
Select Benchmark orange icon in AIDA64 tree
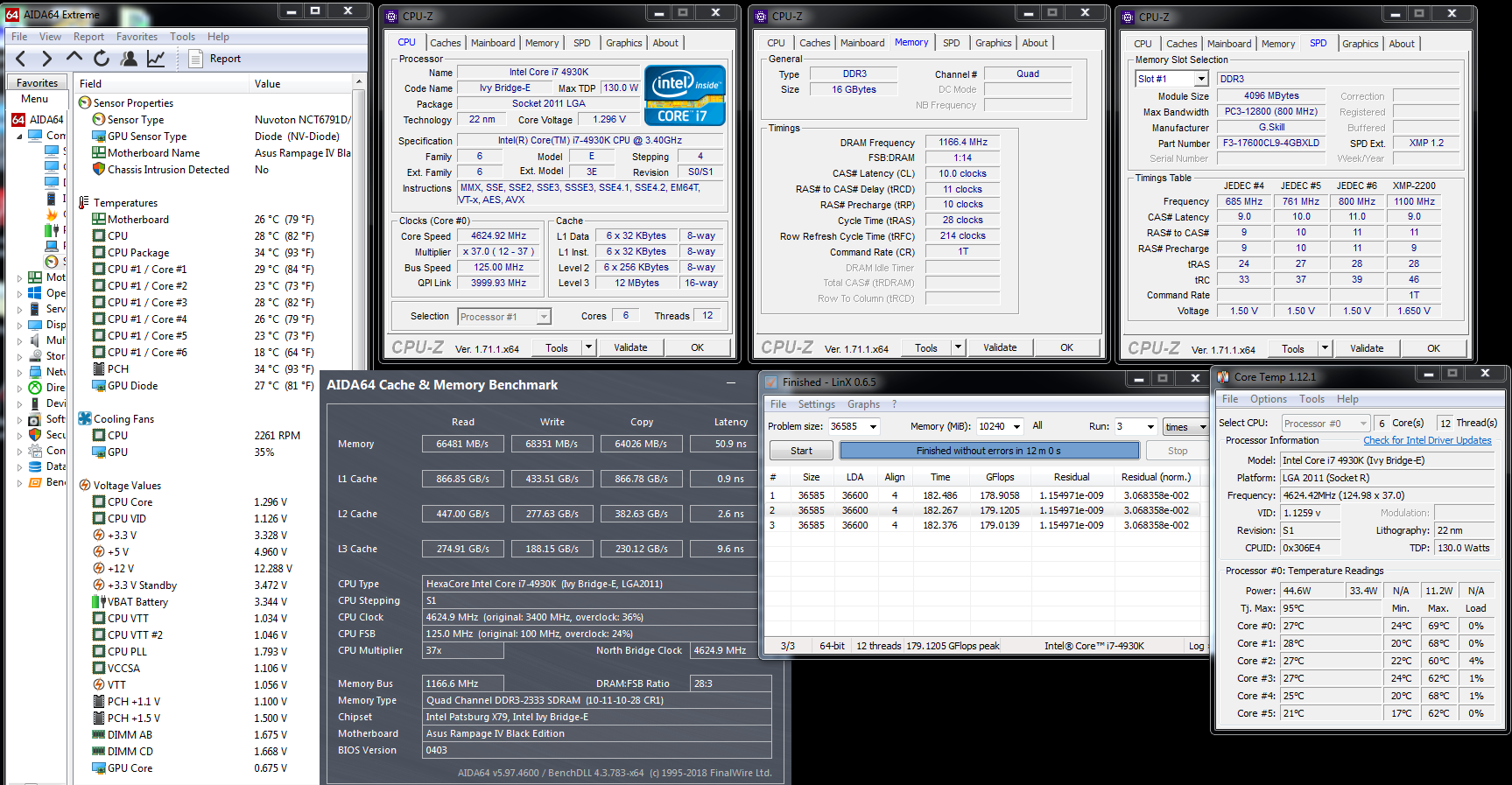tap(35, 482)
